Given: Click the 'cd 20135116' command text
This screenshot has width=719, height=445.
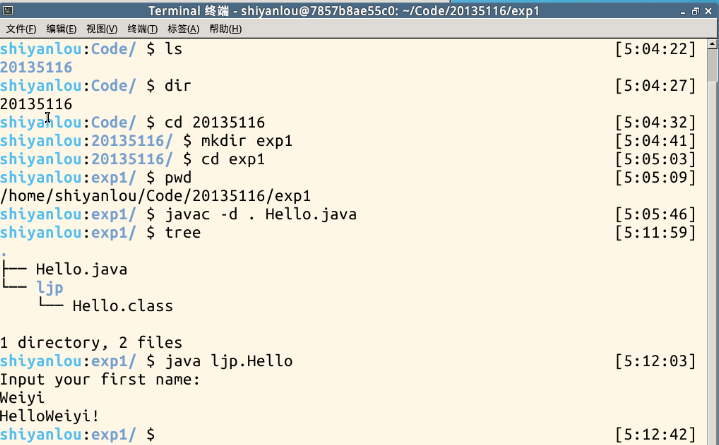Looking at the screenshot, I should (x=215, y=122).
